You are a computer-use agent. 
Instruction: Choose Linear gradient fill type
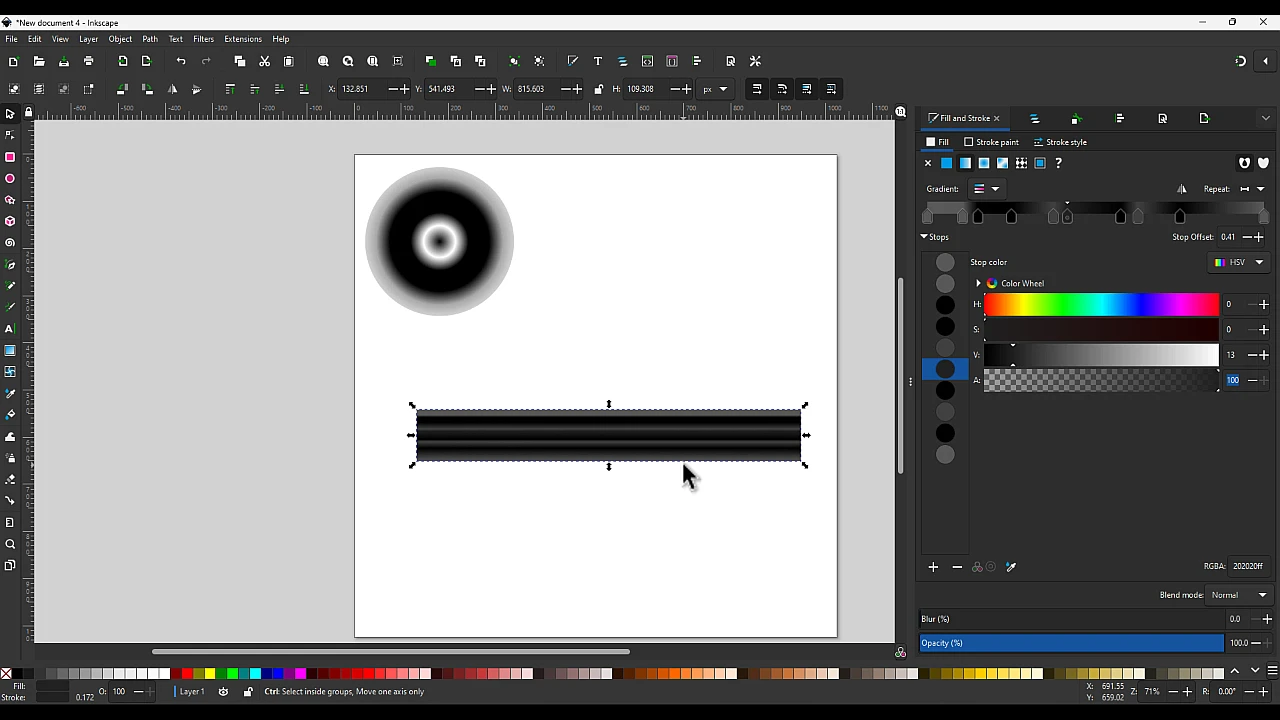click(x=965, y=163)
